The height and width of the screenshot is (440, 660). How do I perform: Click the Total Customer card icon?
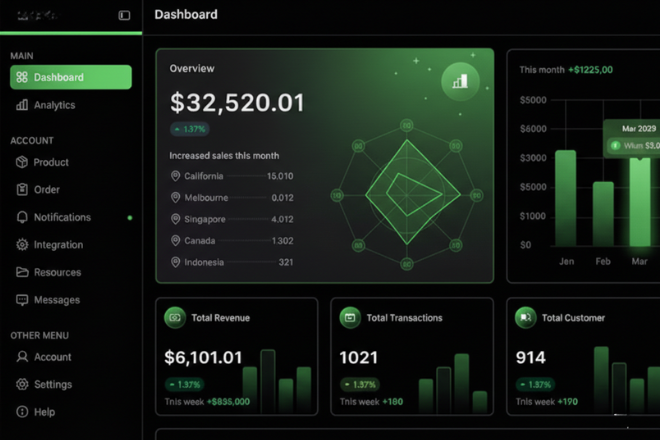(525, 317)
